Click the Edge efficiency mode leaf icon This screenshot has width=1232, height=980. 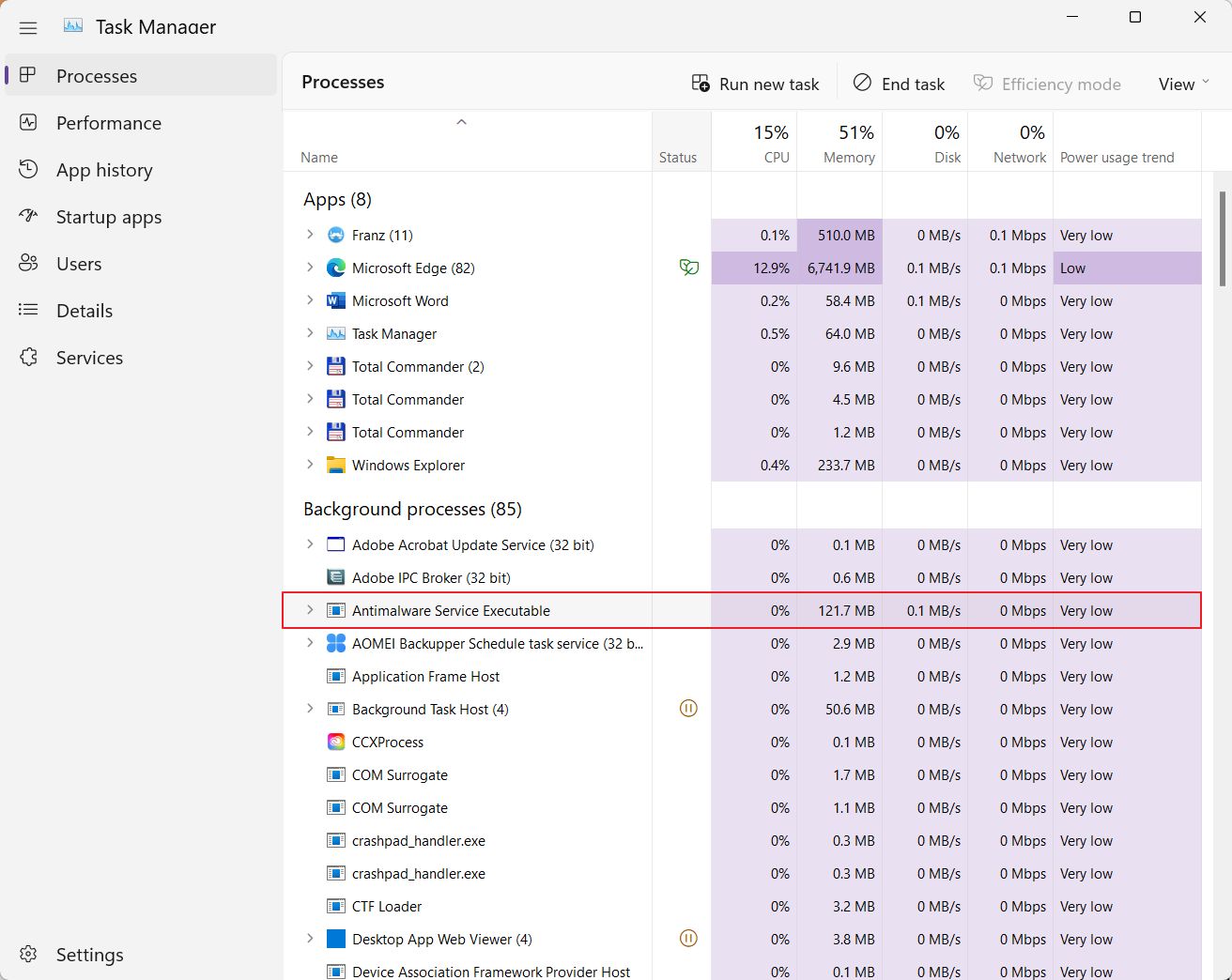pos(689,268)
